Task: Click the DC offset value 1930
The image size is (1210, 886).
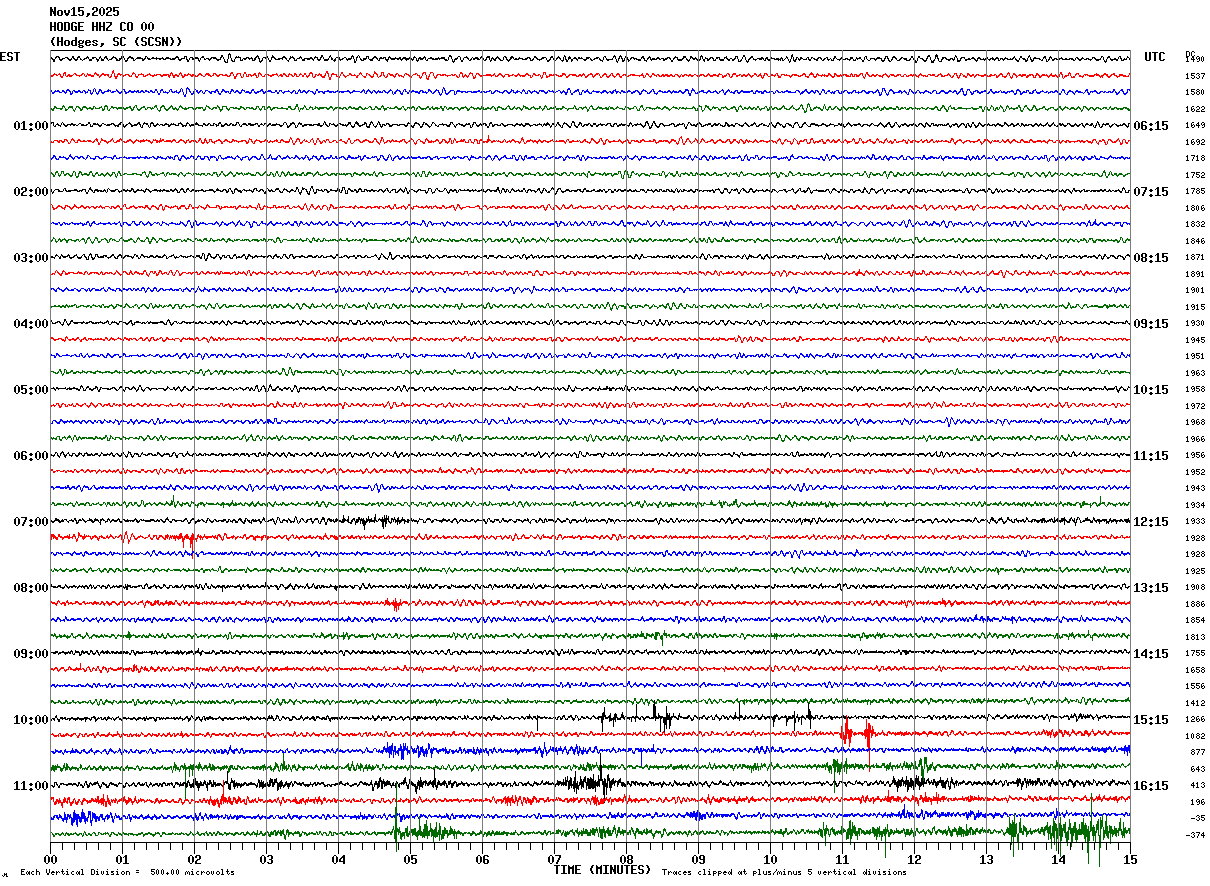Action: coord(1195,324)
